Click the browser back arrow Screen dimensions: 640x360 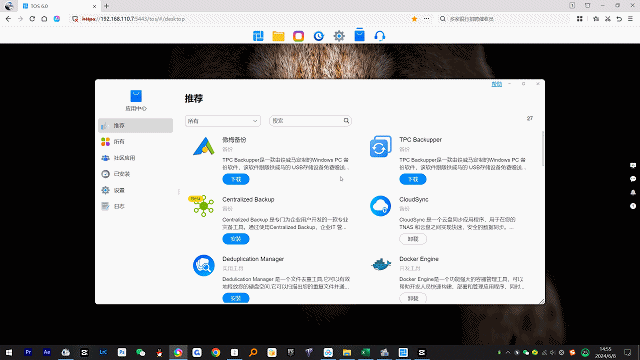[8, 19]
